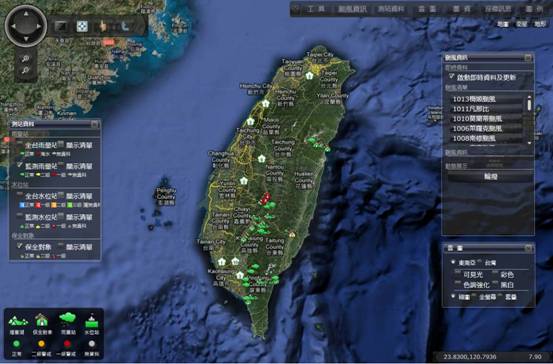Screen dimensions: 553x364
Task: Click the protected target house legend icon
Action: (42, 320)
